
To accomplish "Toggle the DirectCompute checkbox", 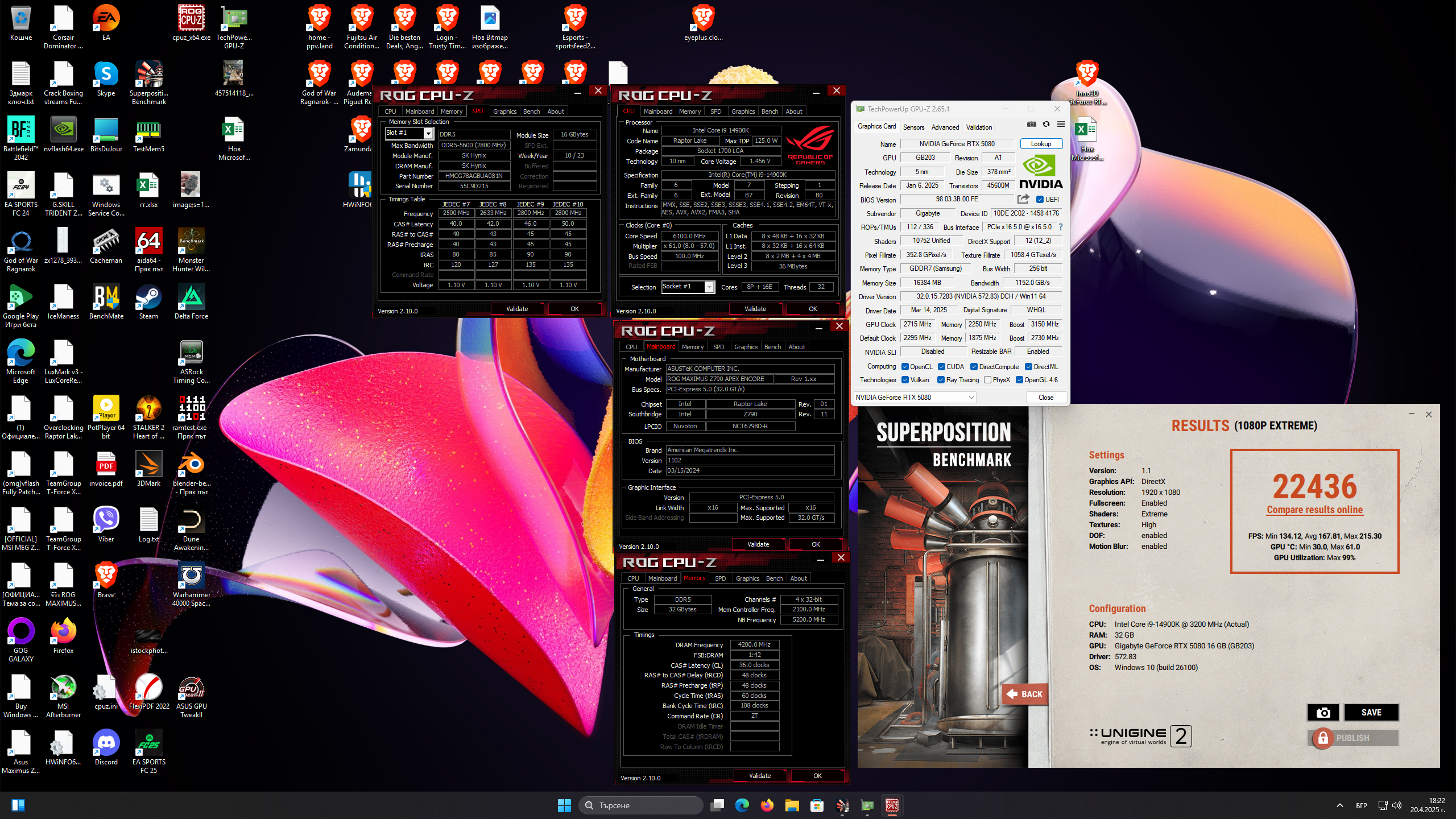I will (974, 367).
